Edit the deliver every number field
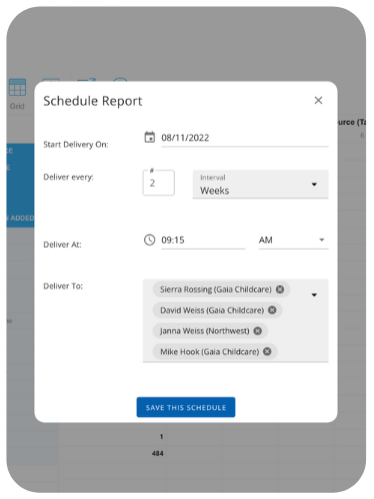This screenshot has width=374, height=499. [x=158, y=183]
